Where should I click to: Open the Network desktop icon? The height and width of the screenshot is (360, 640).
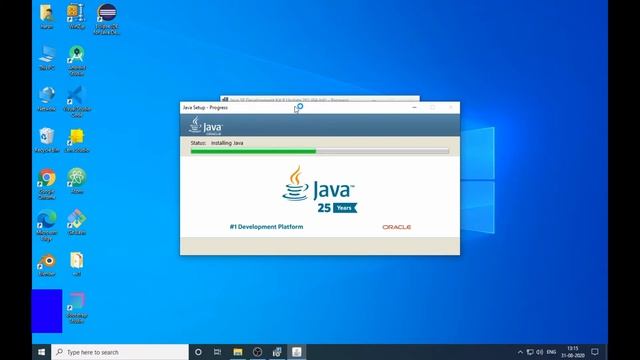pyautogui.click(x=47, y=99)
